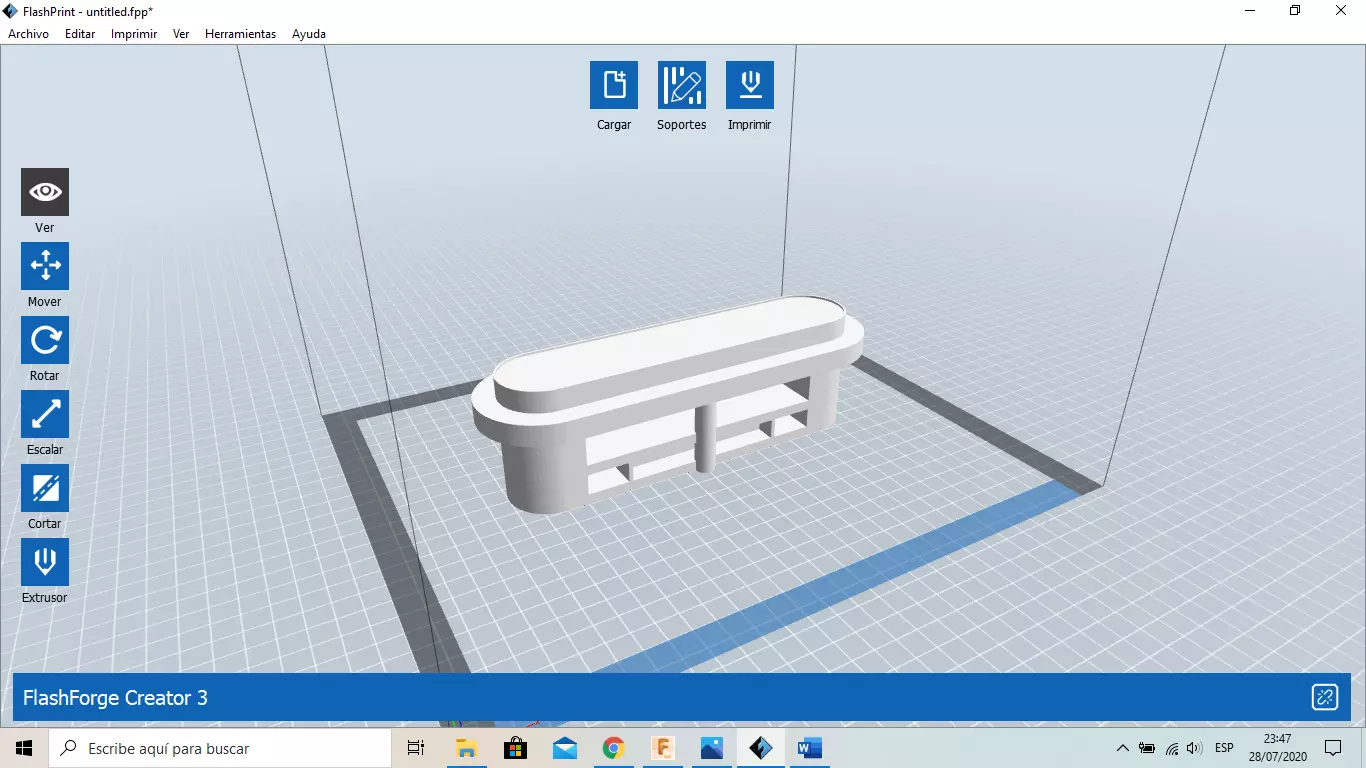Open the Ayuda menu
This screenshot has width=1366, height=768.
pos(309,34)
